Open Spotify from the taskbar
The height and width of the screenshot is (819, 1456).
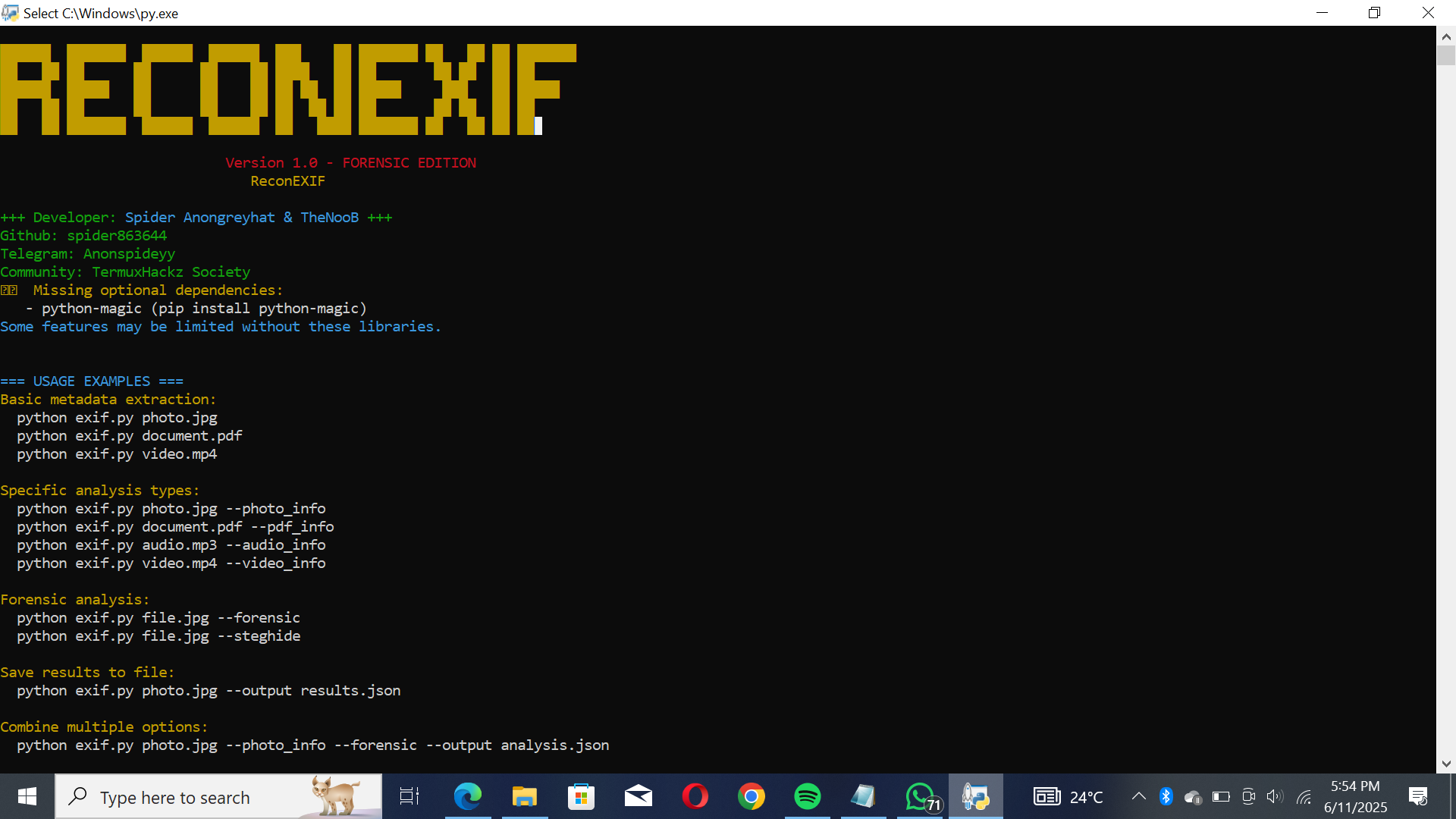(807, 796)
